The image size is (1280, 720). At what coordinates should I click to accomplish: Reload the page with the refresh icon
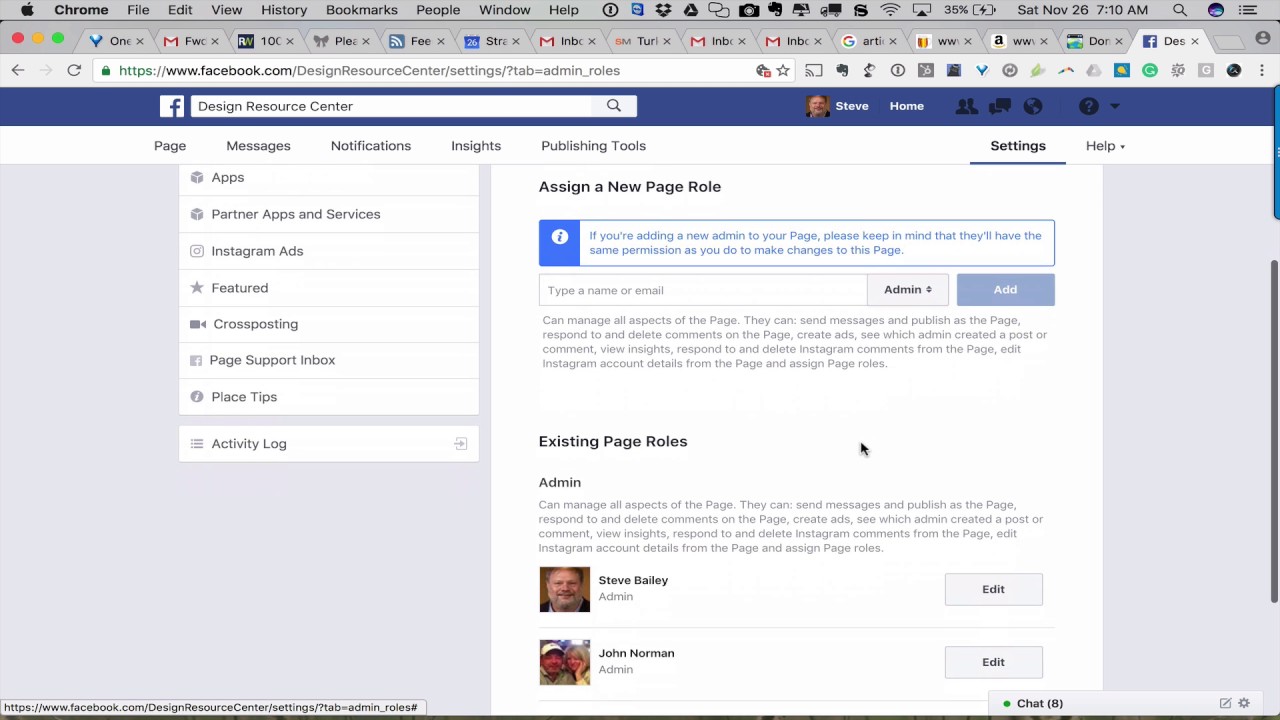[x=74, y=71]
